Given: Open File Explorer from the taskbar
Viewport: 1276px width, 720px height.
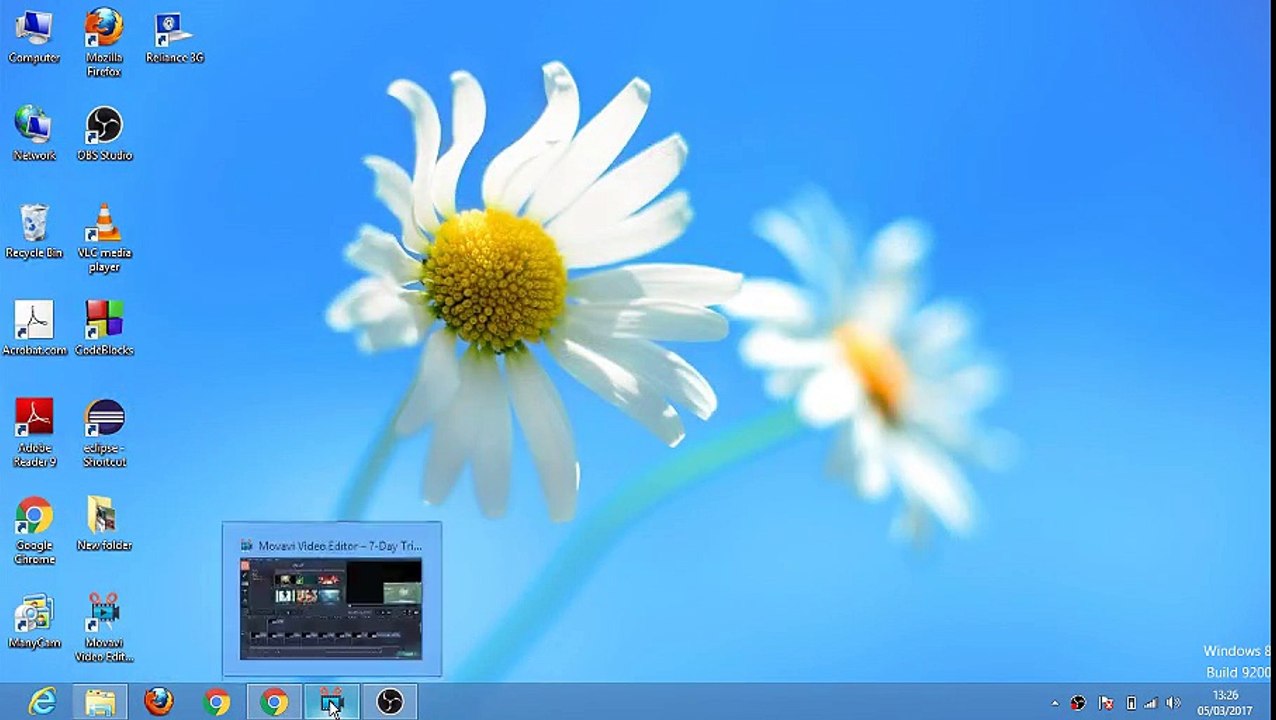Looking at the screenshot, I should click(x=100, y=702).
